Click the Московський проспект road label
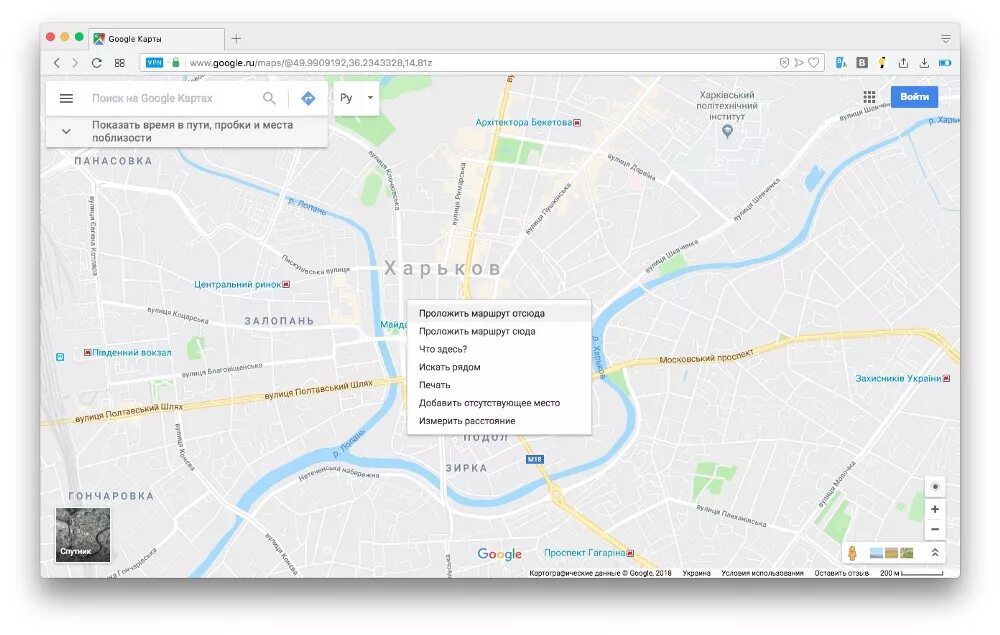Screen dimensions: 1000x635 706,356
